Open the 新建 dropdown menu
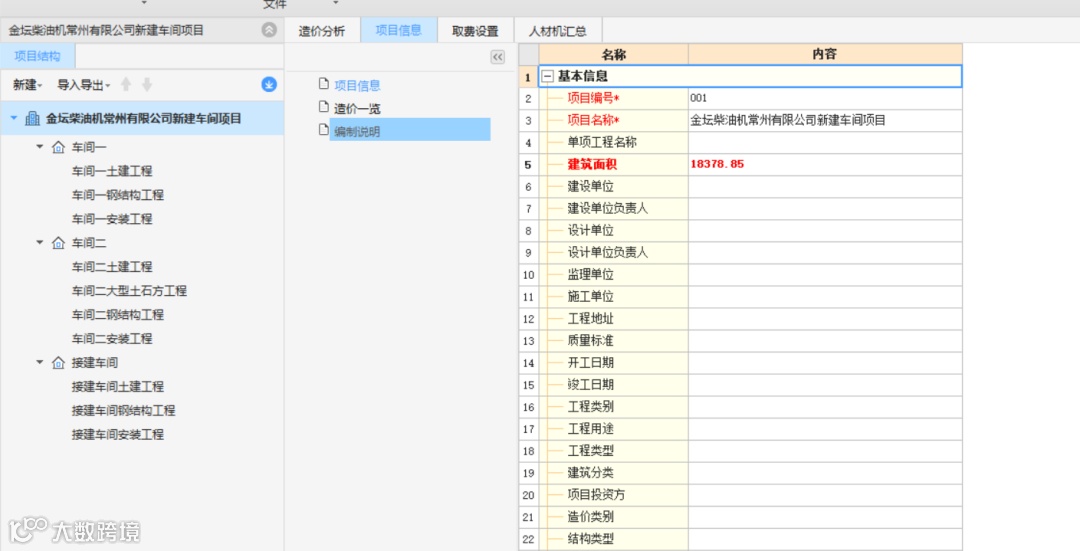 coord(28,85)
